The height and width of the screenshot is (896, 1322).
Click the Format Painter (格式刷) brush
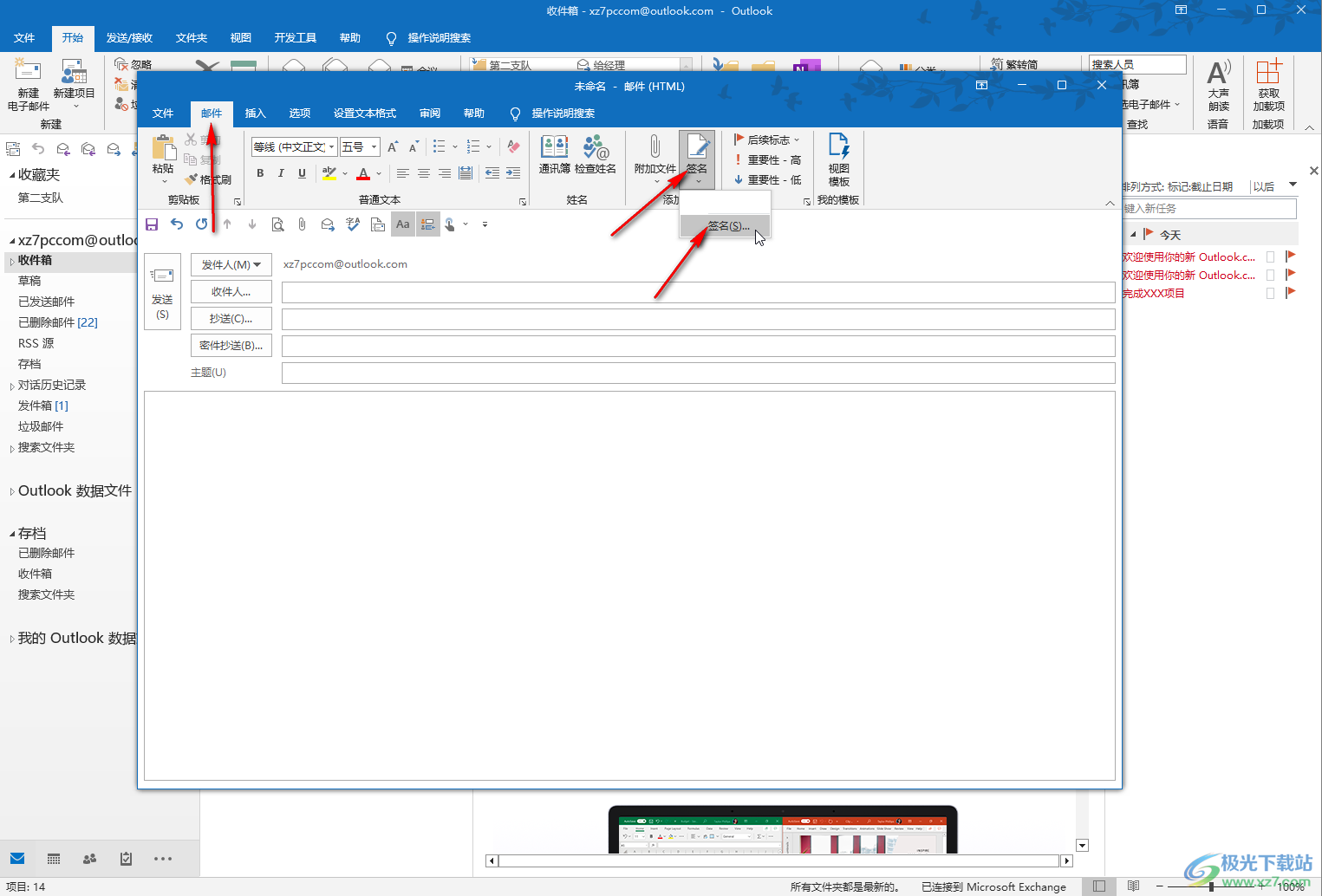[209, 179]
